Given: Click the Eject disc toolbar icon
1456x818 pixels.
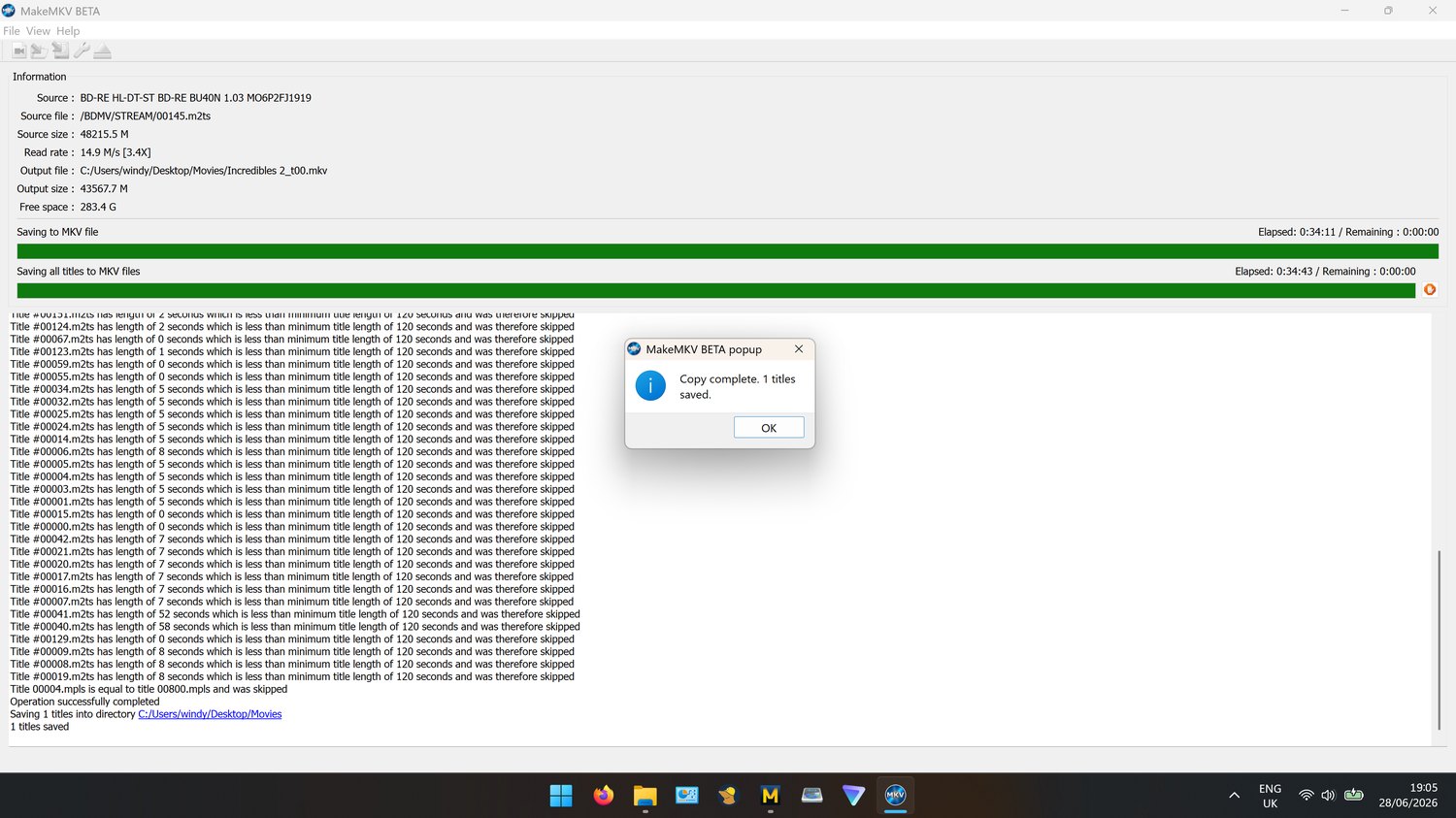Looking at the screenshot, I should point(102,50).
